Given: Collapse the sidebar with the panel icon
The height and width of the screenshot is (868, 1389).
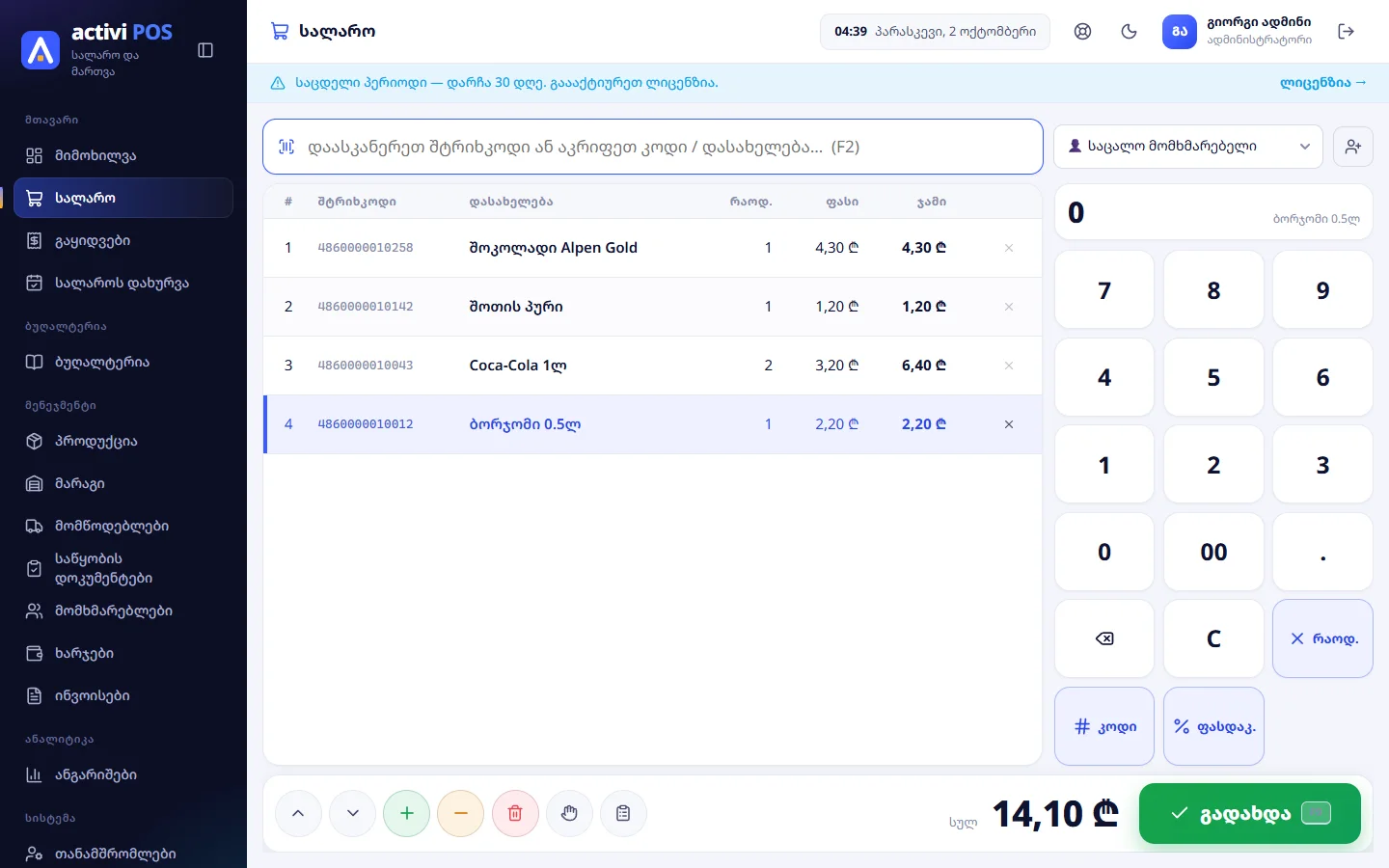Looking at the screenshot, I should coord(205,50).
